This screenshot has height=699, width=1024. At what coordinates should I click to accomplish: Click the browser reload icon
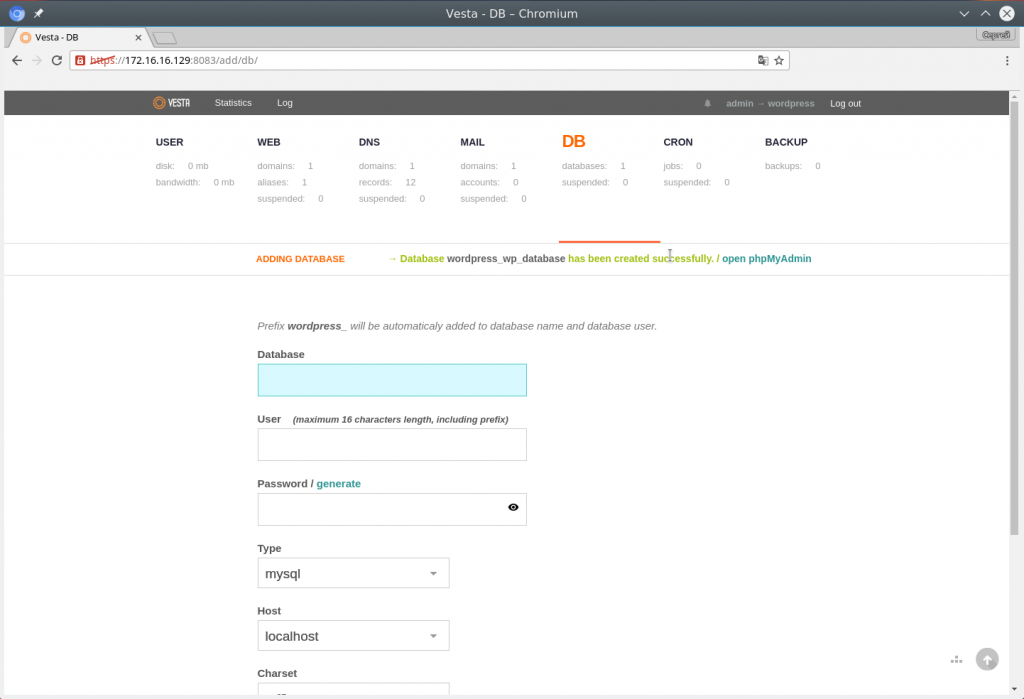tap(57, 60)
